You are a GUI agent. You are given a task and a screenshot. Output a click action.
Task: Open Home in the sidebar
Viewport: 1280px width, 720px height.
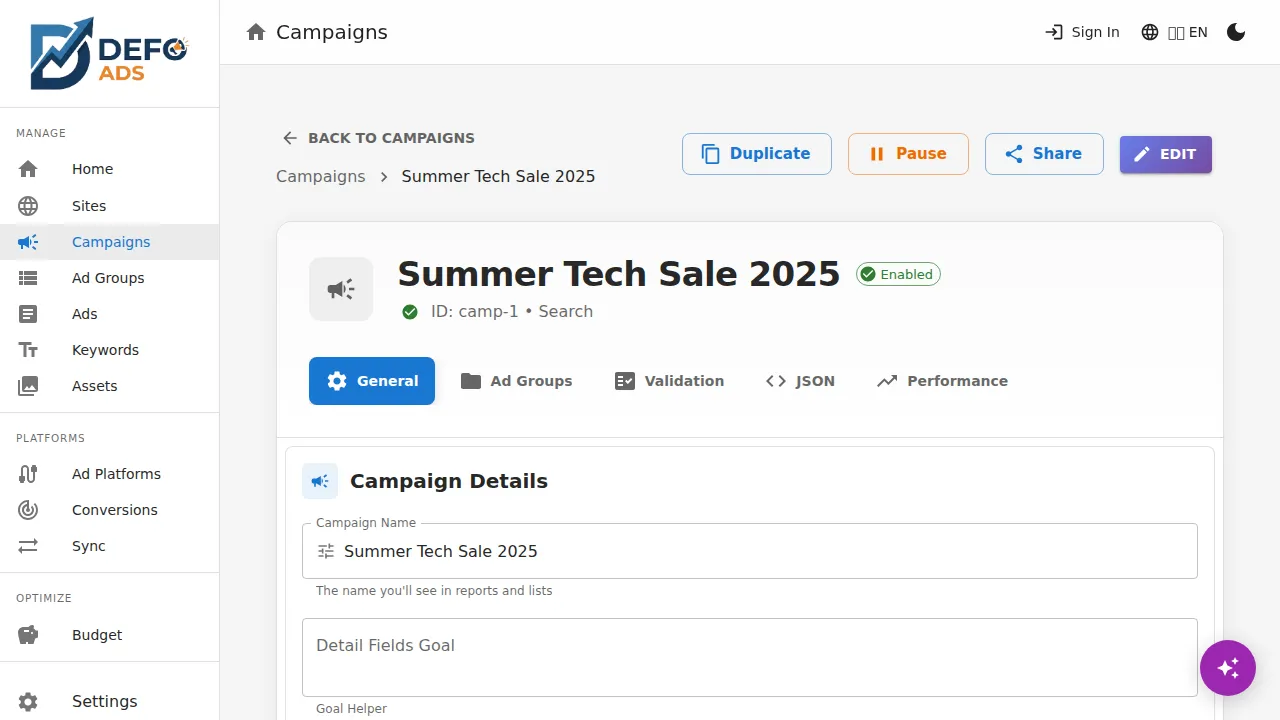(109, 169)
